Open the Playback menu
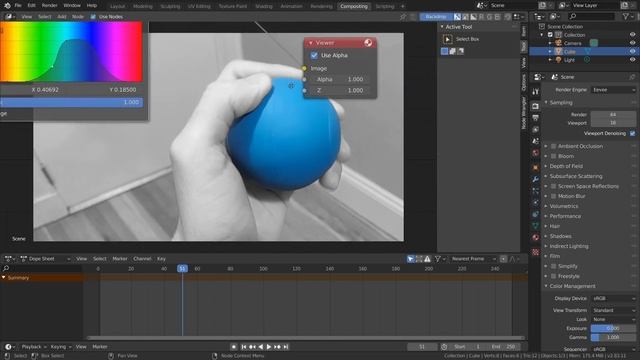640x360 pixels. tap(34, 347)
